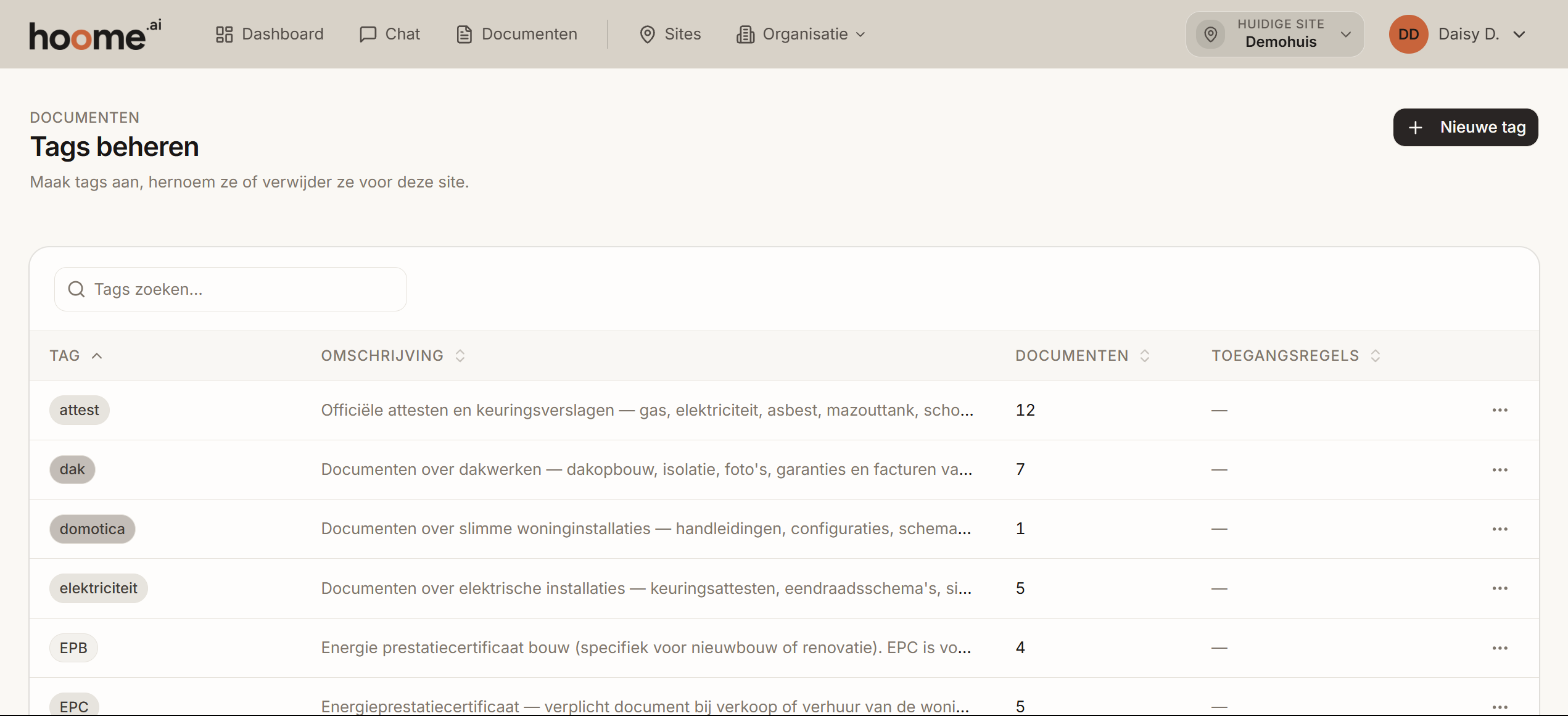The height and width of the screenshot is (716, 1568).
Task: Sort by the TAG column
Action: pos(76,356)
